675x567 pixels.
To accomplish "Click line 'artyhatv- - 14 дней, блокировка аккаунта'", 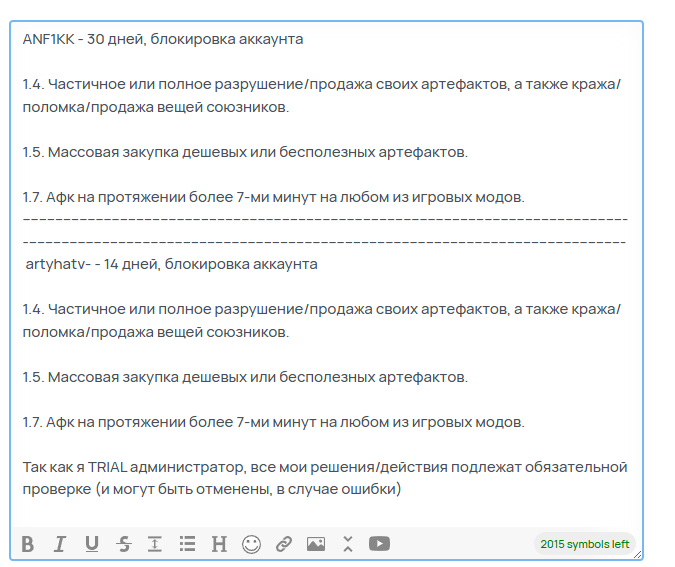I will 171,264.
